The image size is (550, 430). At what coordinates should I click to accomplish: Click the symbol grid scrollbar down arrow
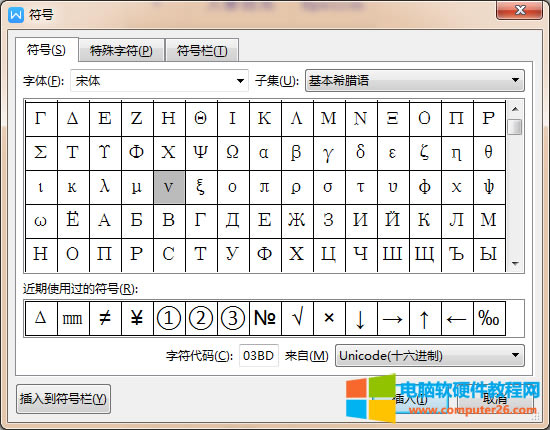pos(515,263)
